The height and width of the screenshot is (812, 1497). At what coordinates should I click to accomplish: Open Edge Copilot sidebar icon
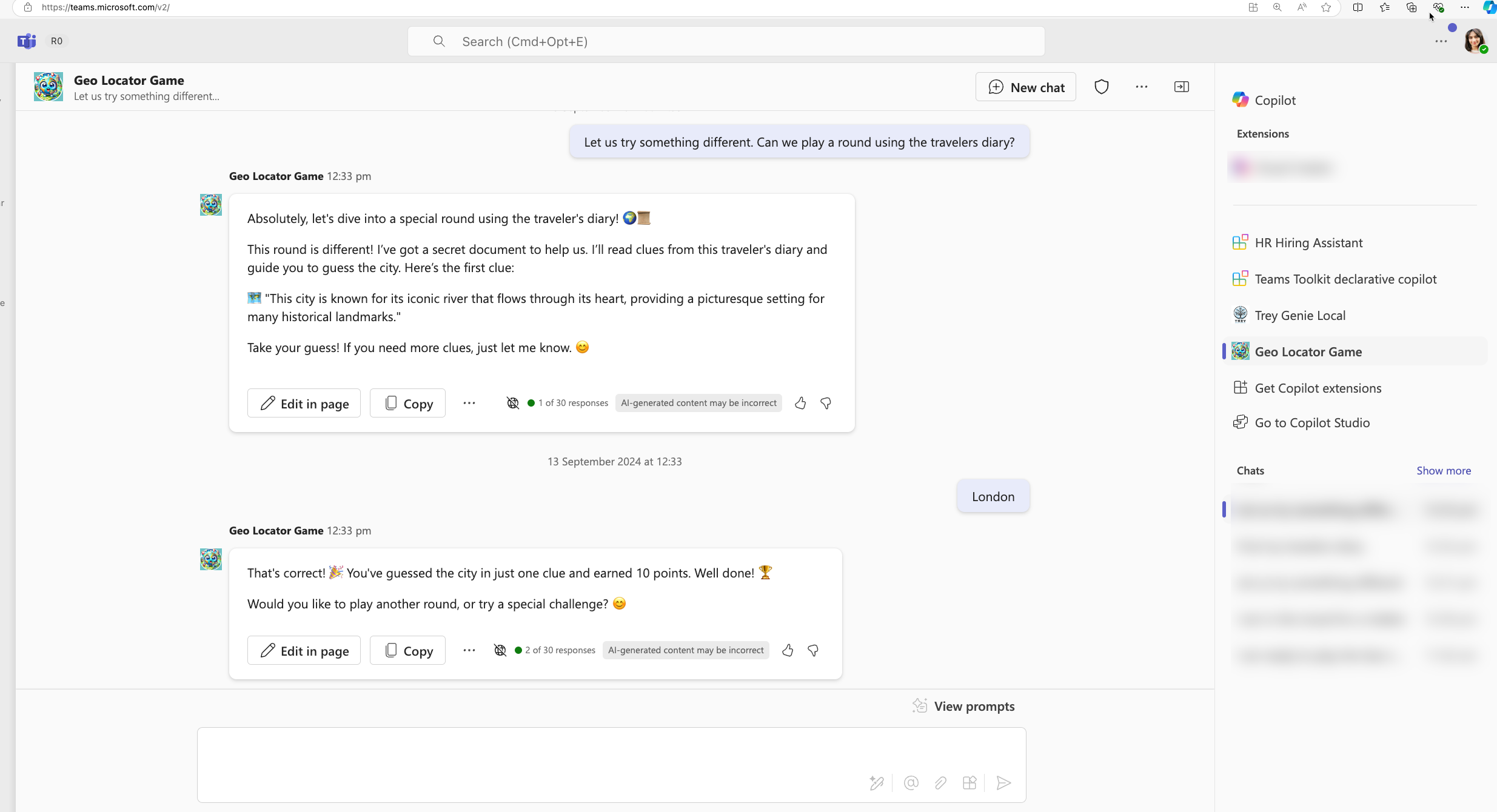coord(1490,7)
